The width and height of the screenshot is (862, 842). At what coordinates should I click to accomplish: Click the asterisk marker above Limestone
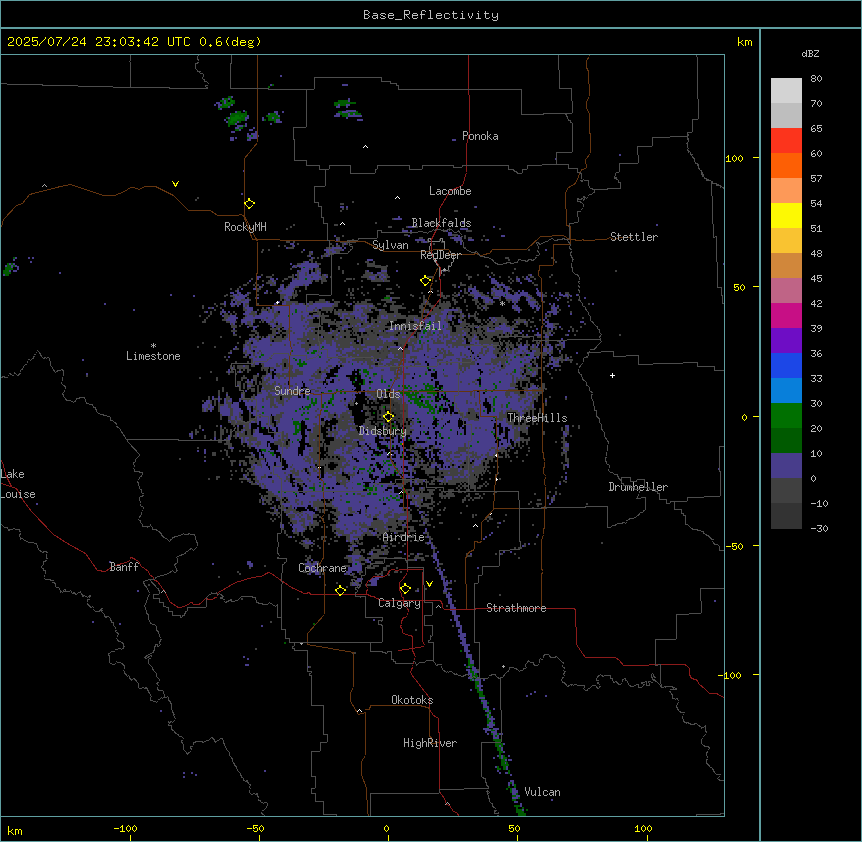153,346
